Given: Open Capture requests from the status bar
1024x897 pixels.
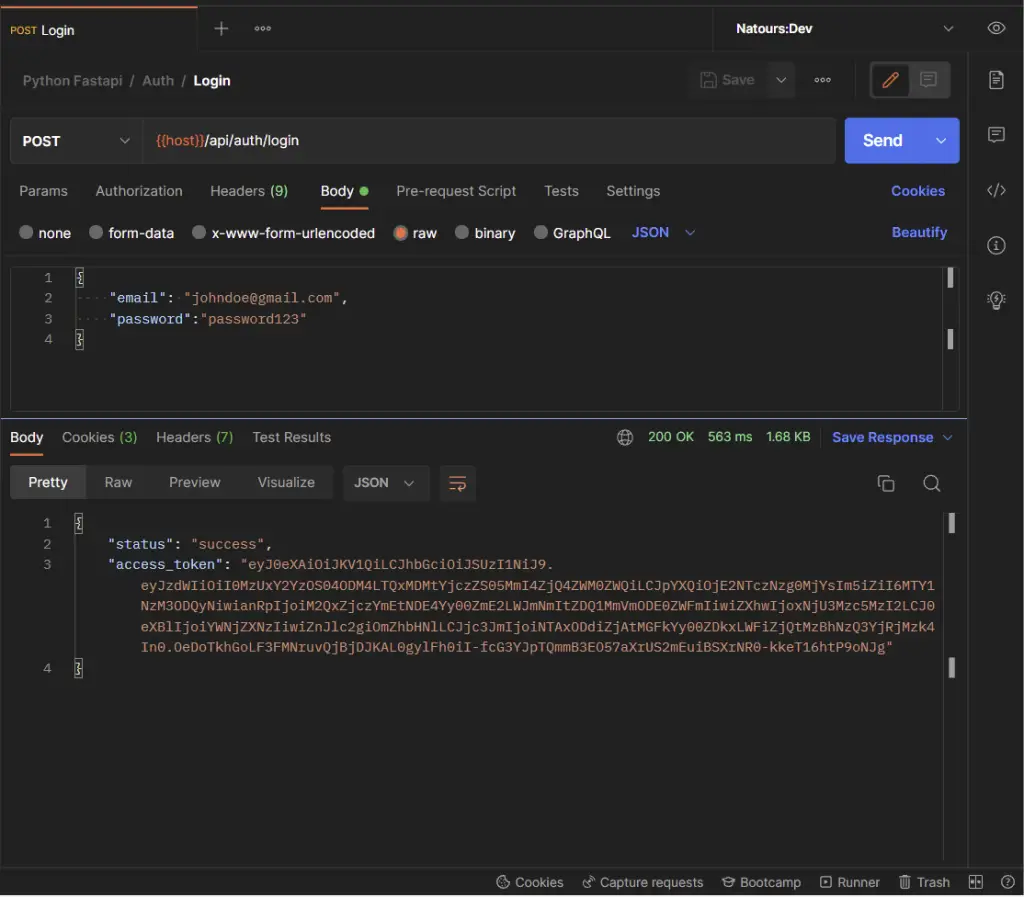Looking at the screenshot, I should [642, 882].
